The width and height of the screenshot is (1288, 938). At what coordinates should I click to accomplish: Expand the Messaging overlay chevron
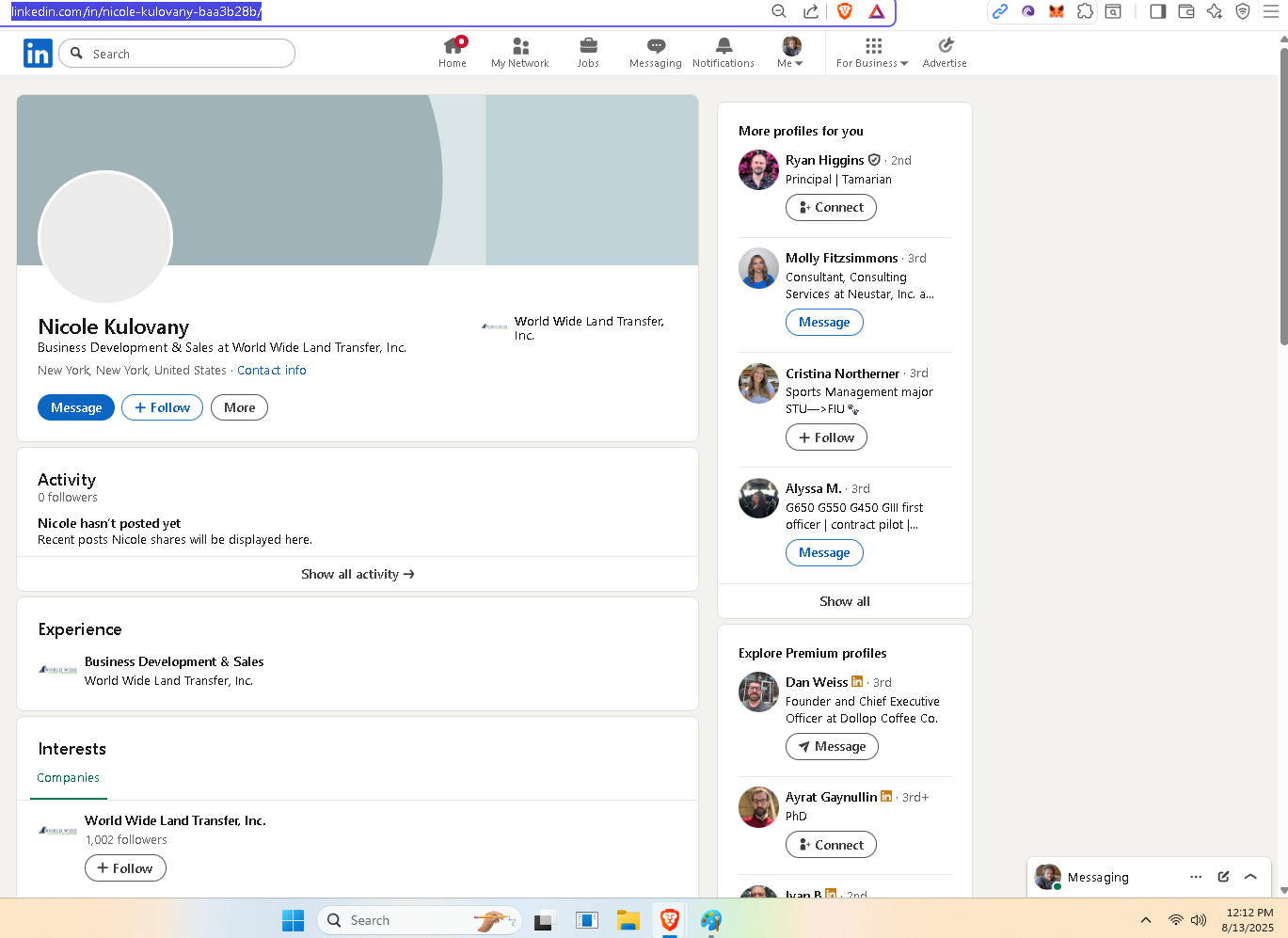(x=1250, y=877)
